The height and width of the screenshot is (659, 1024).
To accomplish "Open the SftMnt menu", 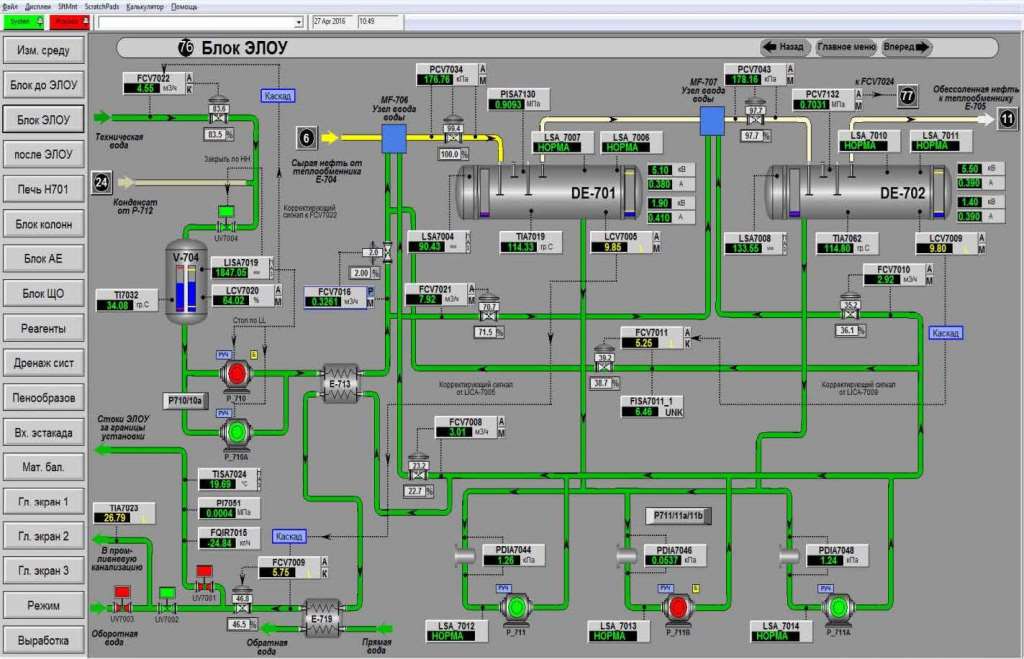I will (67, 7).
